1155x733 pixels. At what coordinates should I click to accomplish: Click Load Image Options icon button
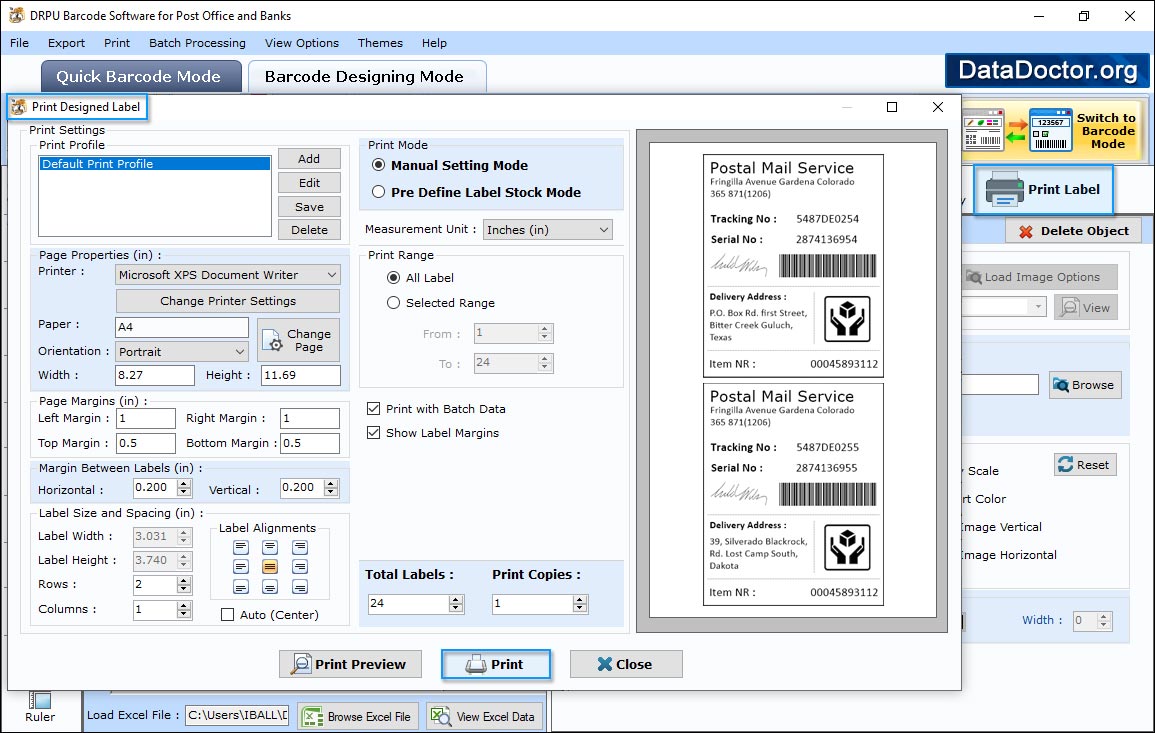point(1039,277)
